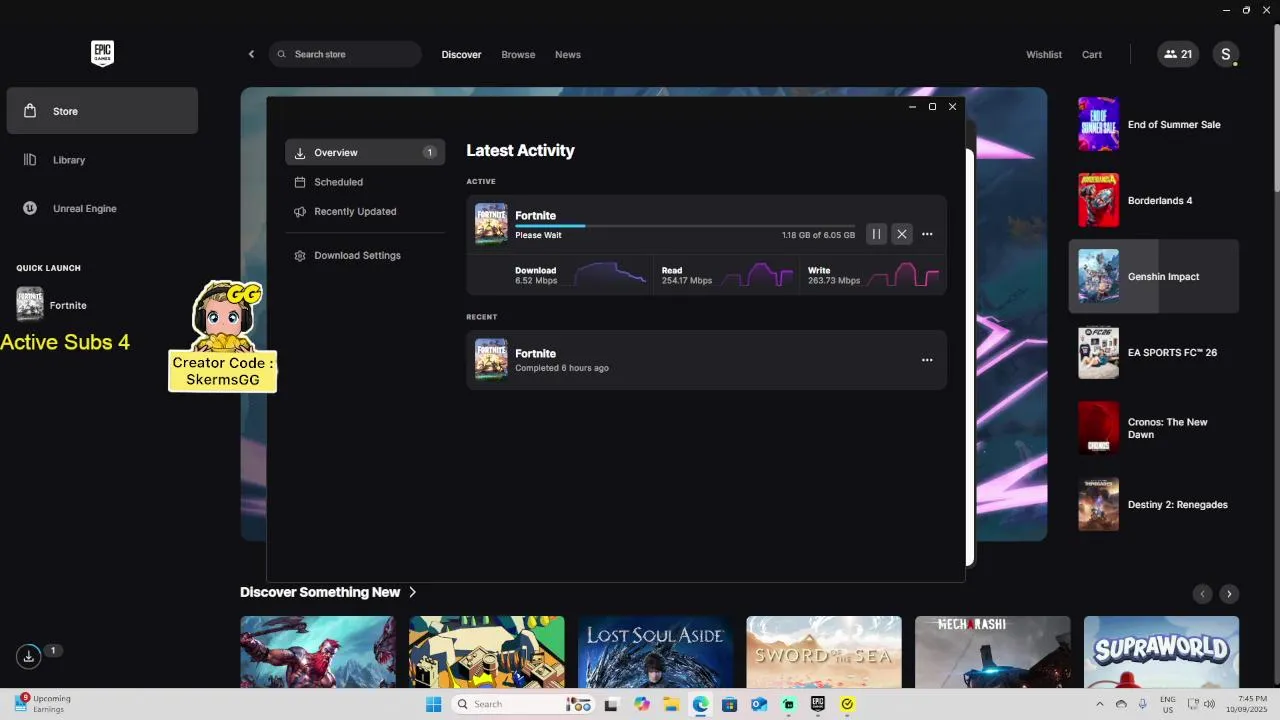1280x720 pixels.
Task: Open the account profile avatar S
Action: click(1226, 54)
